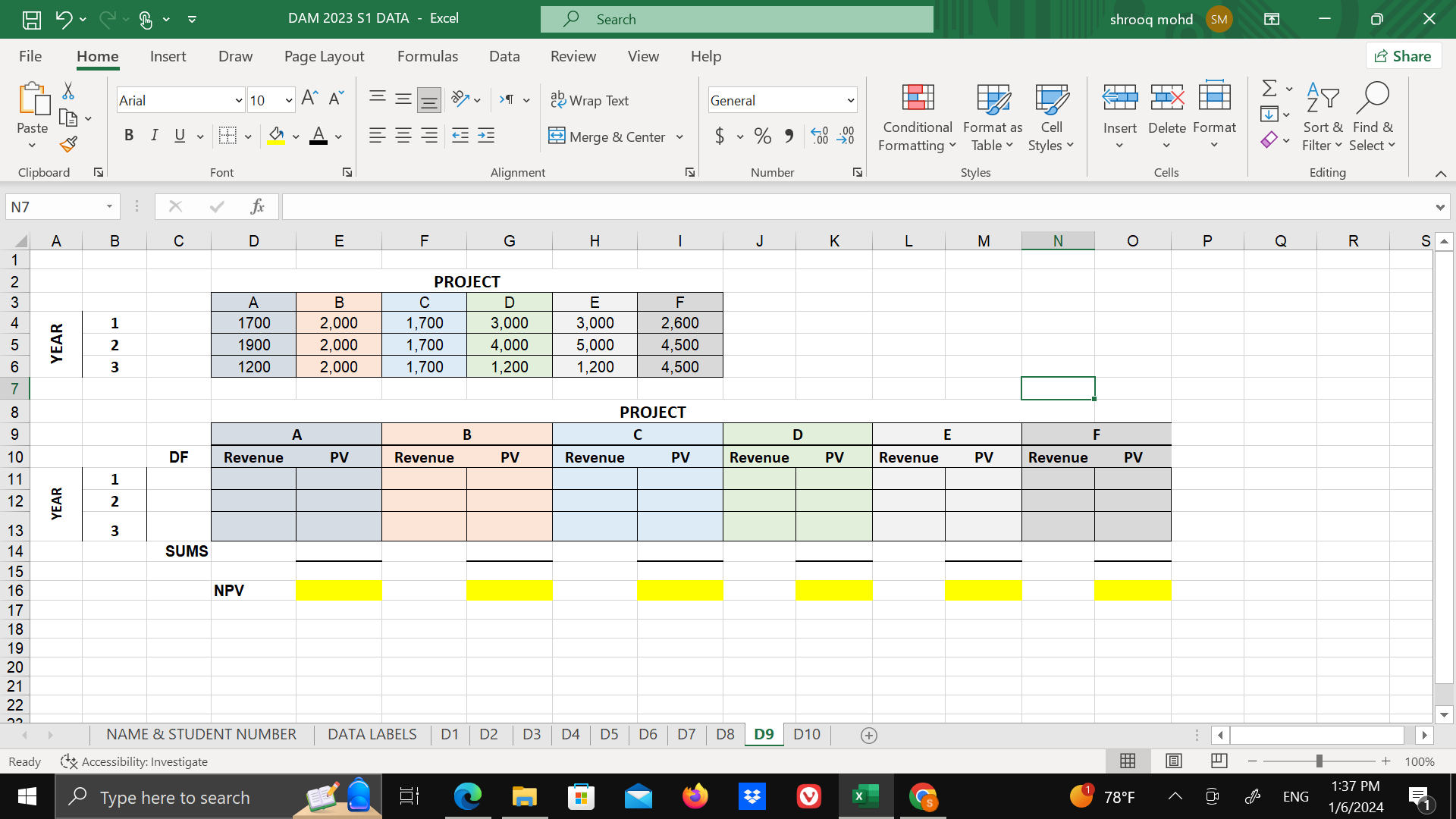
Task: Expand the General number format dropdown
Action: [x=850, y=100]
